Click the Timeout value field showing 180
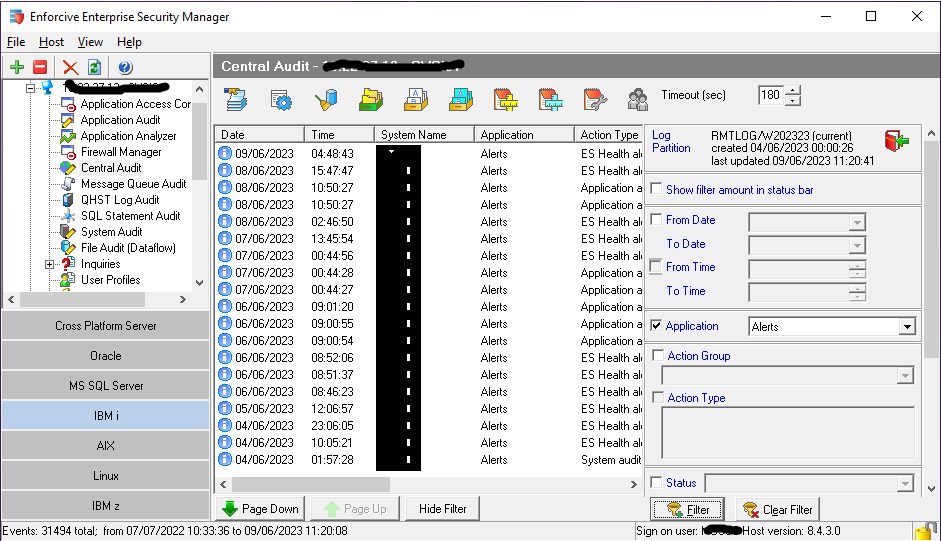Screen dimensions: 941x541 pos(772,95)
